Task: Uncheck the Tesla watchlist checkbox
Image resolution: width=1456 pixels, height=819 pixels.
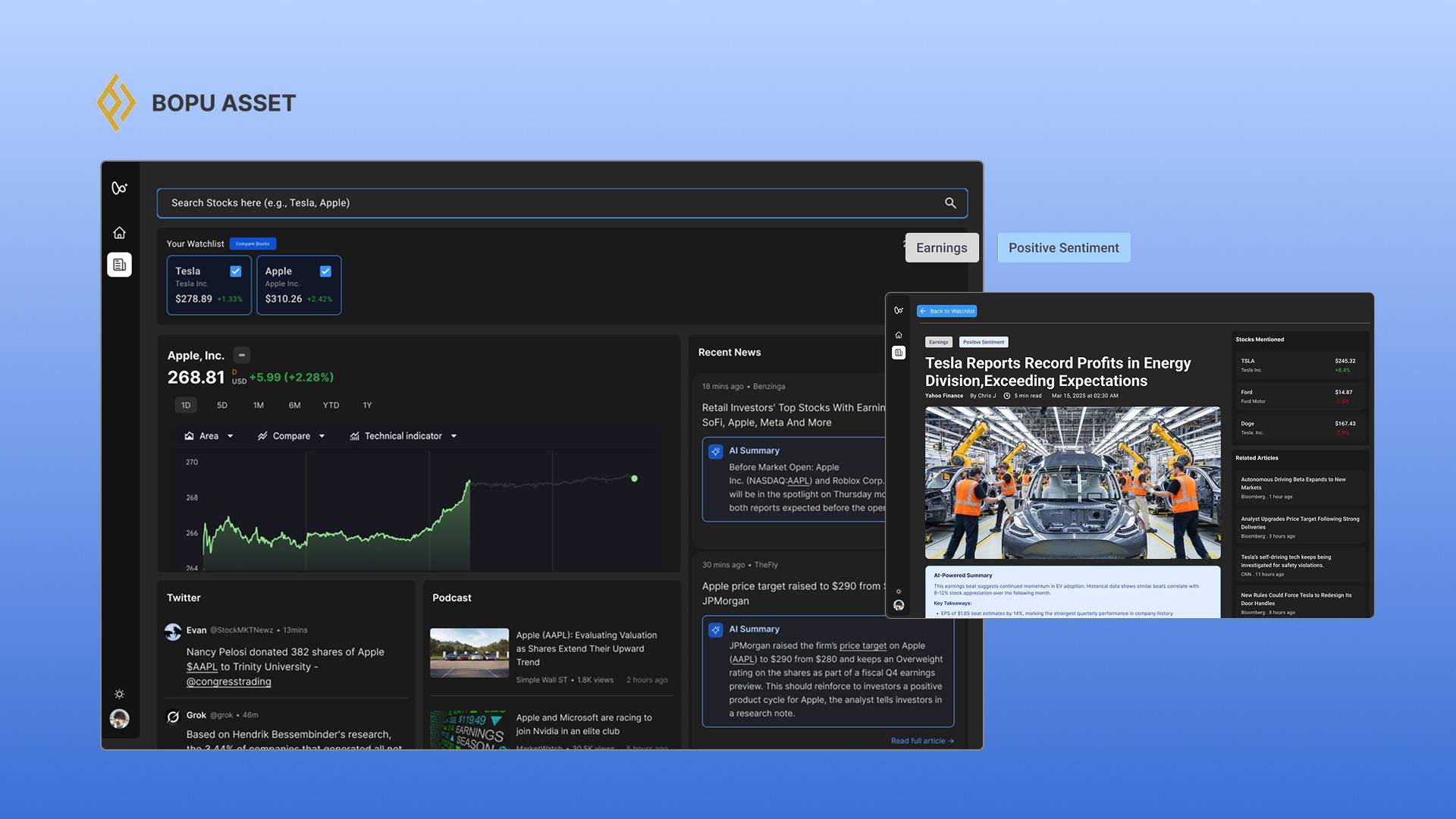Action: tap(236, 271)
